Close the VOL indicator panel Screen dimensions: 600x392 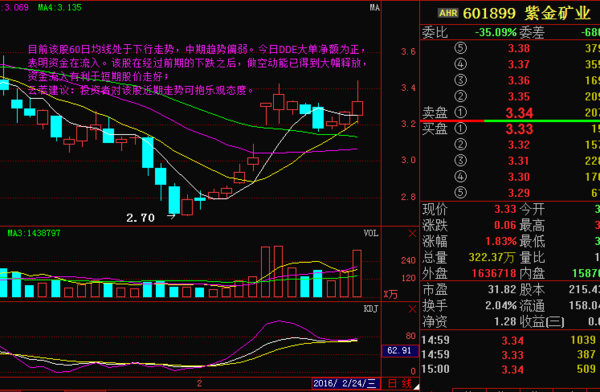click(412, 234)
